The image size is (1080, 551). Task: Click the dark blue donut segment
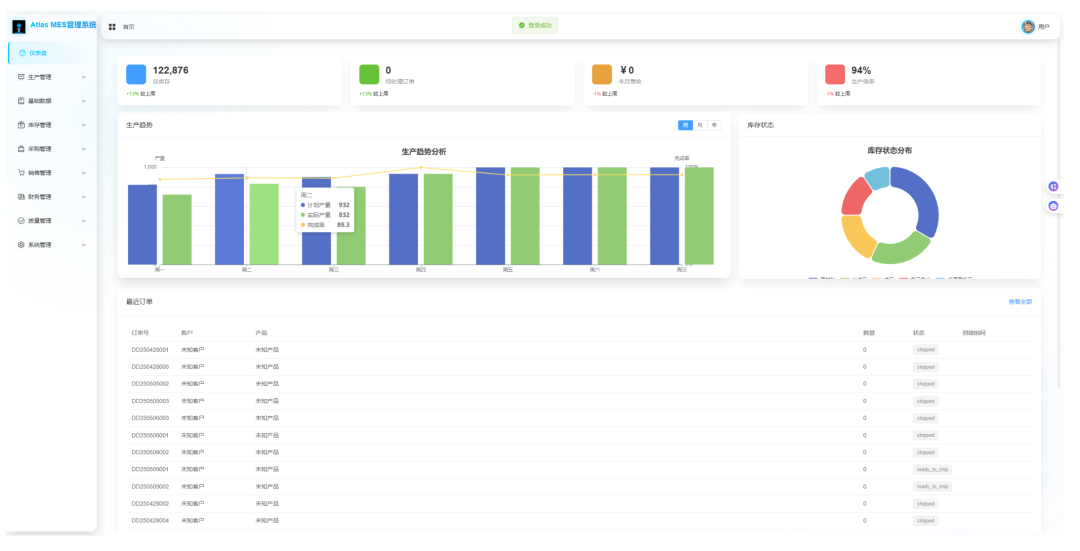(x=924, y=198)
